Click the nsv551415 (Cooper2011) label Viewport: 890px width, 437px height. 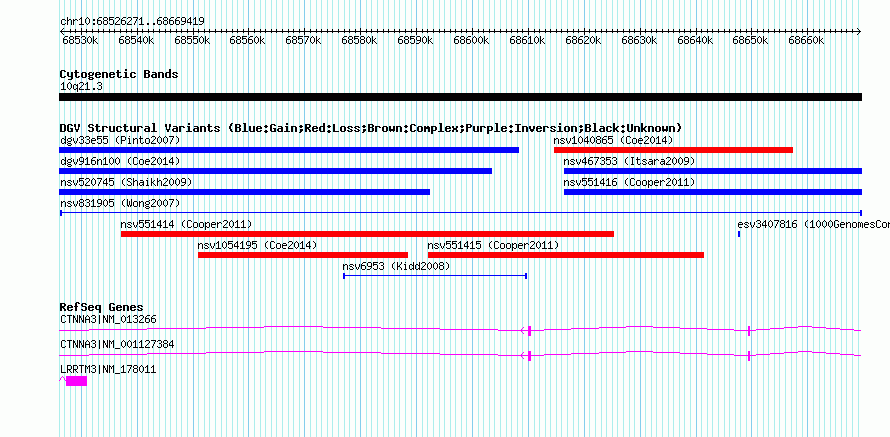tap(493, 245)
